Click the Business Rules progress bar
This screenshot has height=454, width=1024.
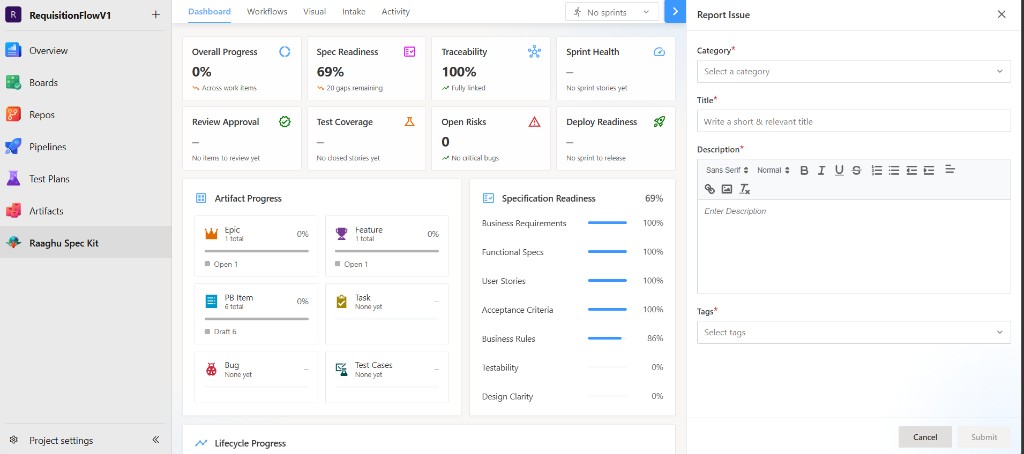pos(607,338)
